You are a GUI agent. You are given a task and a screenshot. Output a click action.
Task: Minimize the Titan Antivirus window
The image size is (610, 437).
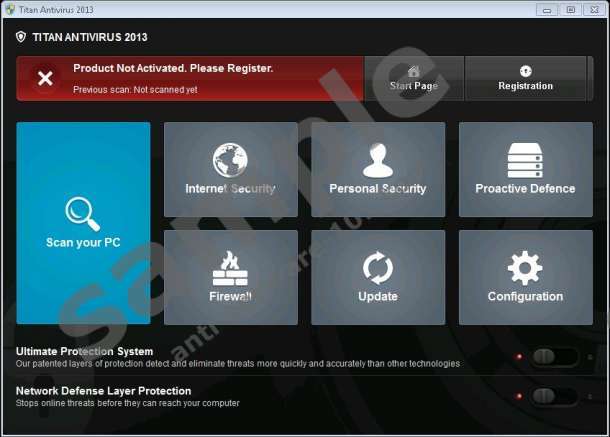pyautogui.click(x=548, y=9)
